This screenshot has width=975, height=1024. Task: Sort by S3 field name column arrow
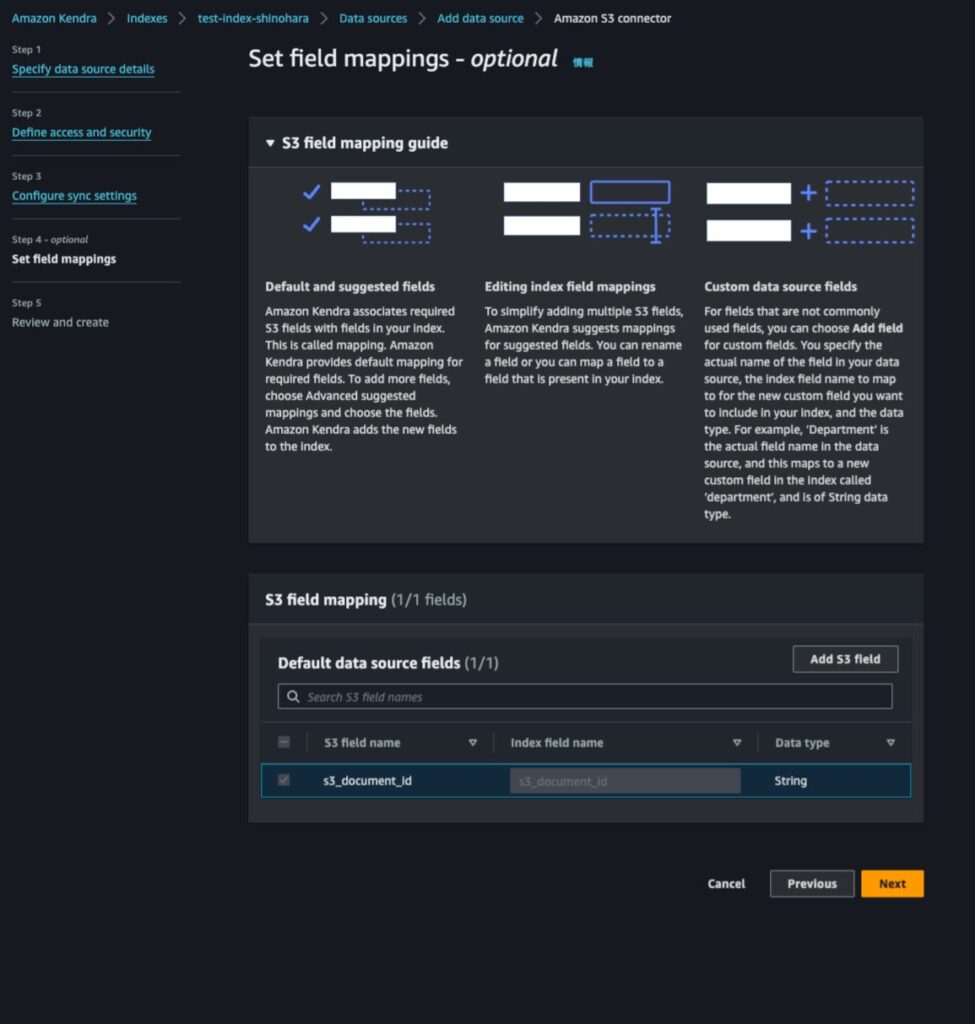(x=473, y=743)
